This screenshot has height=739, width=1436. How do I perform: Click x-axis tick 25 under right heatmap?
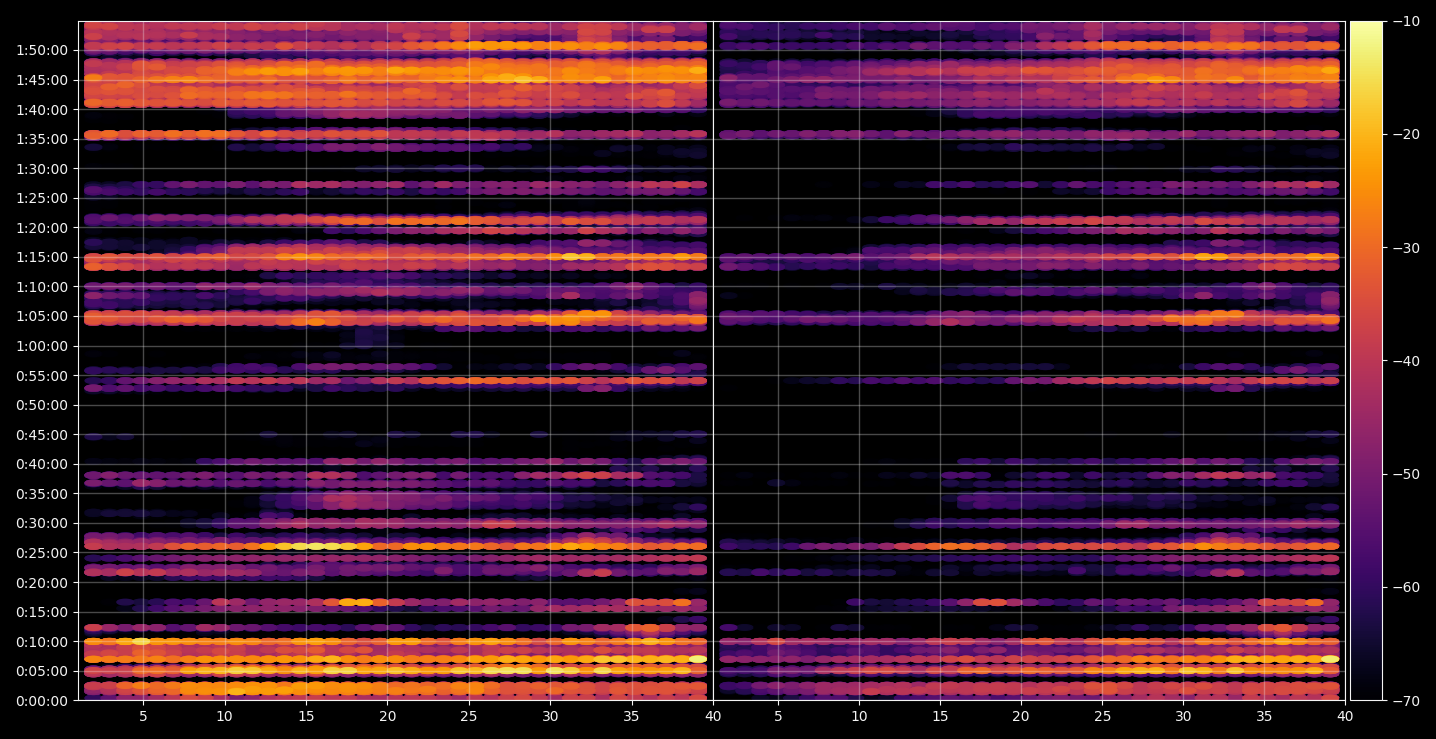click(x=1102, y=717)
